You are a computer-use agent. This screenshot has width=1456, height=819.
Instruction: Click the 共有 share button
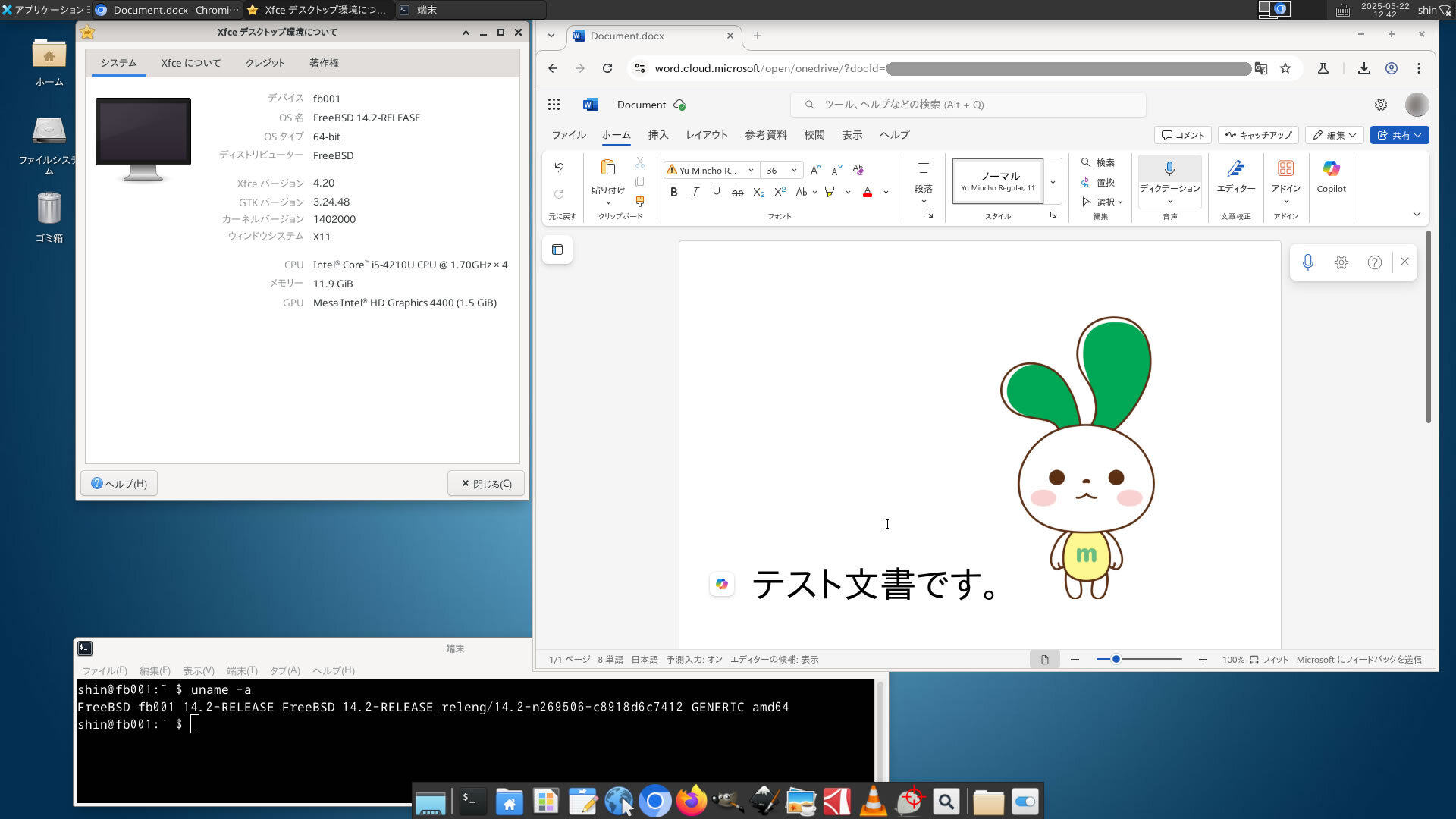click(x=1398, y=135)
